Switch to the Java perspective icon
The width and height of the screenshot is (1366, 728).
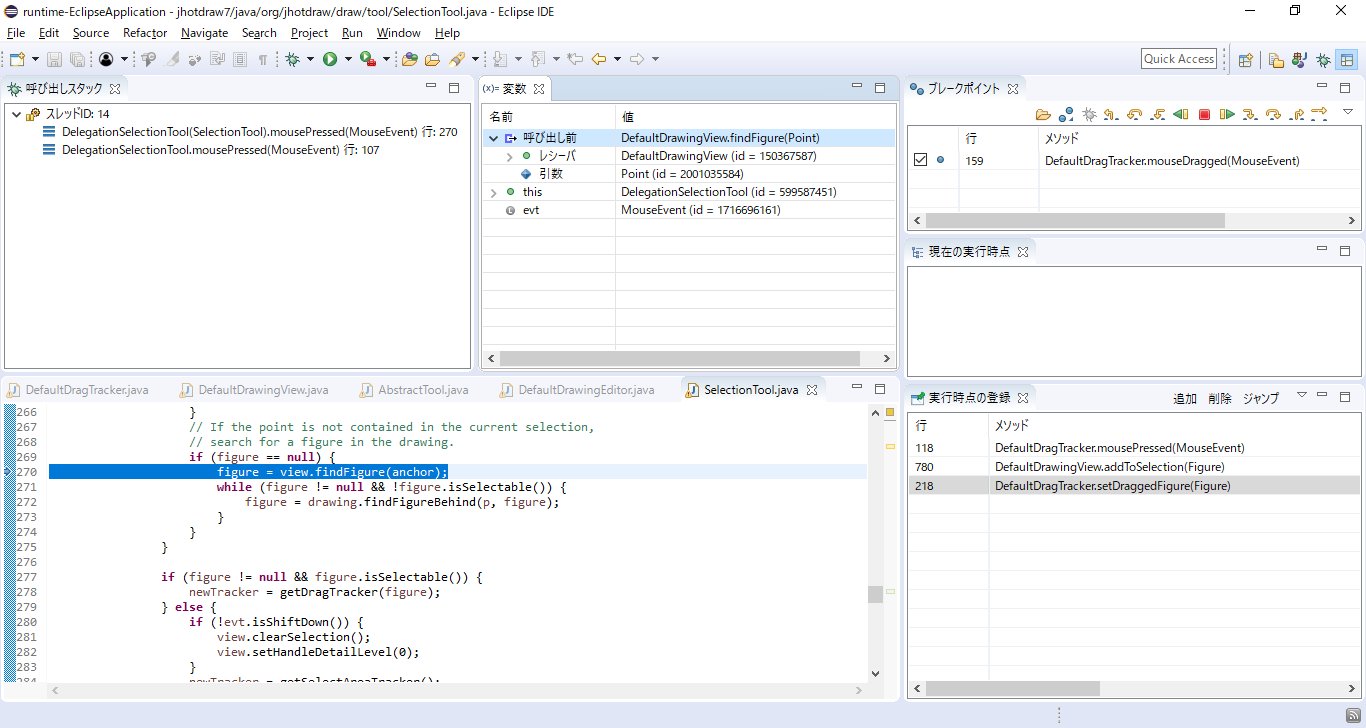tap(1300, 60)
